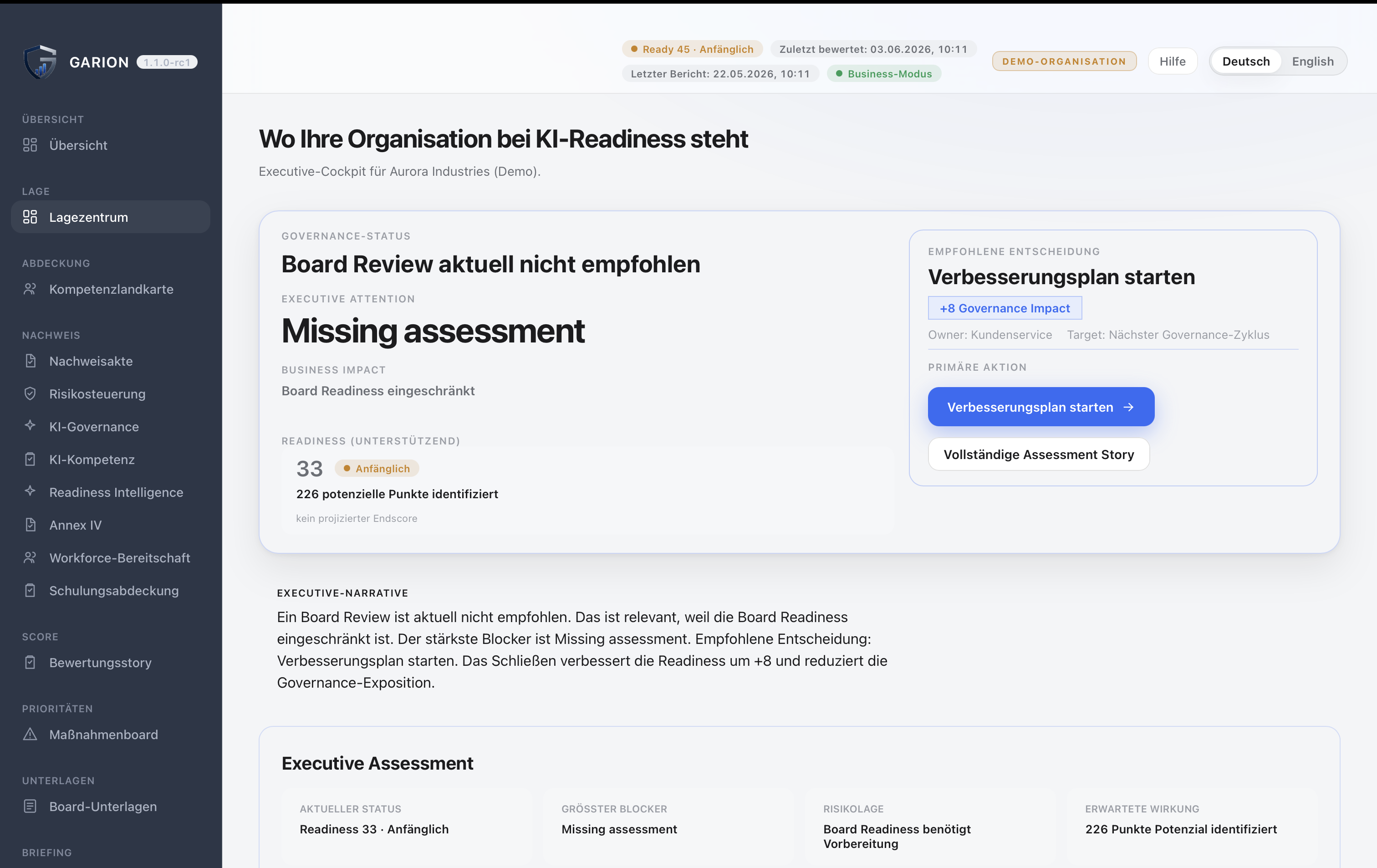Click the Risikosteuerung shield icon
The image size is (1377, 868).
click(30, 394)
